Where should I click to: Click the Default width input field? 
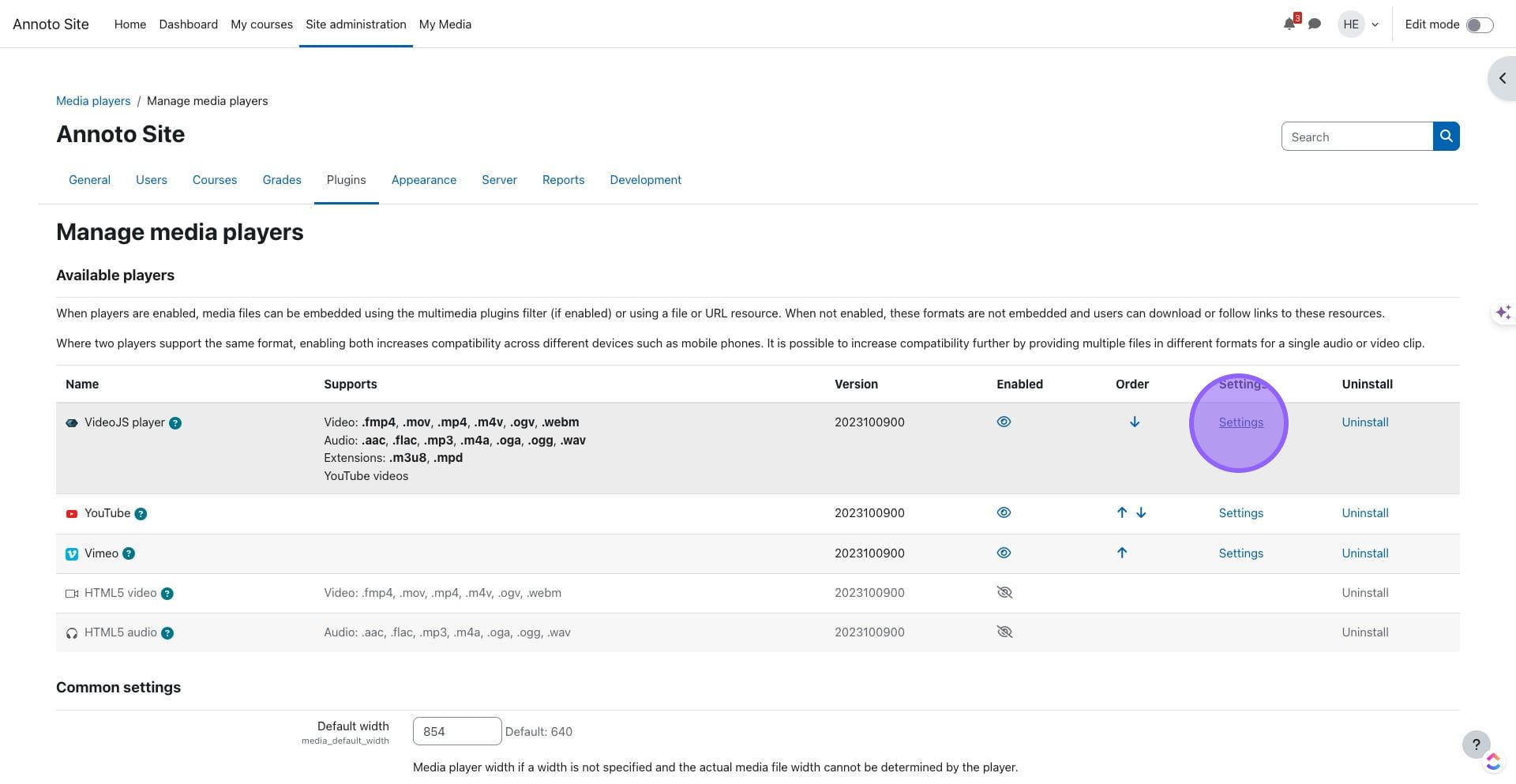[456, 732]
